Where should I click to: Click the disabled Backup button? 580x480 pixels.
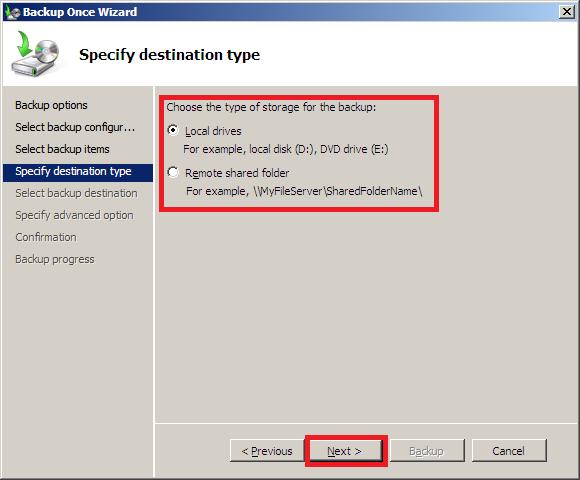click(x=427, y=451)
